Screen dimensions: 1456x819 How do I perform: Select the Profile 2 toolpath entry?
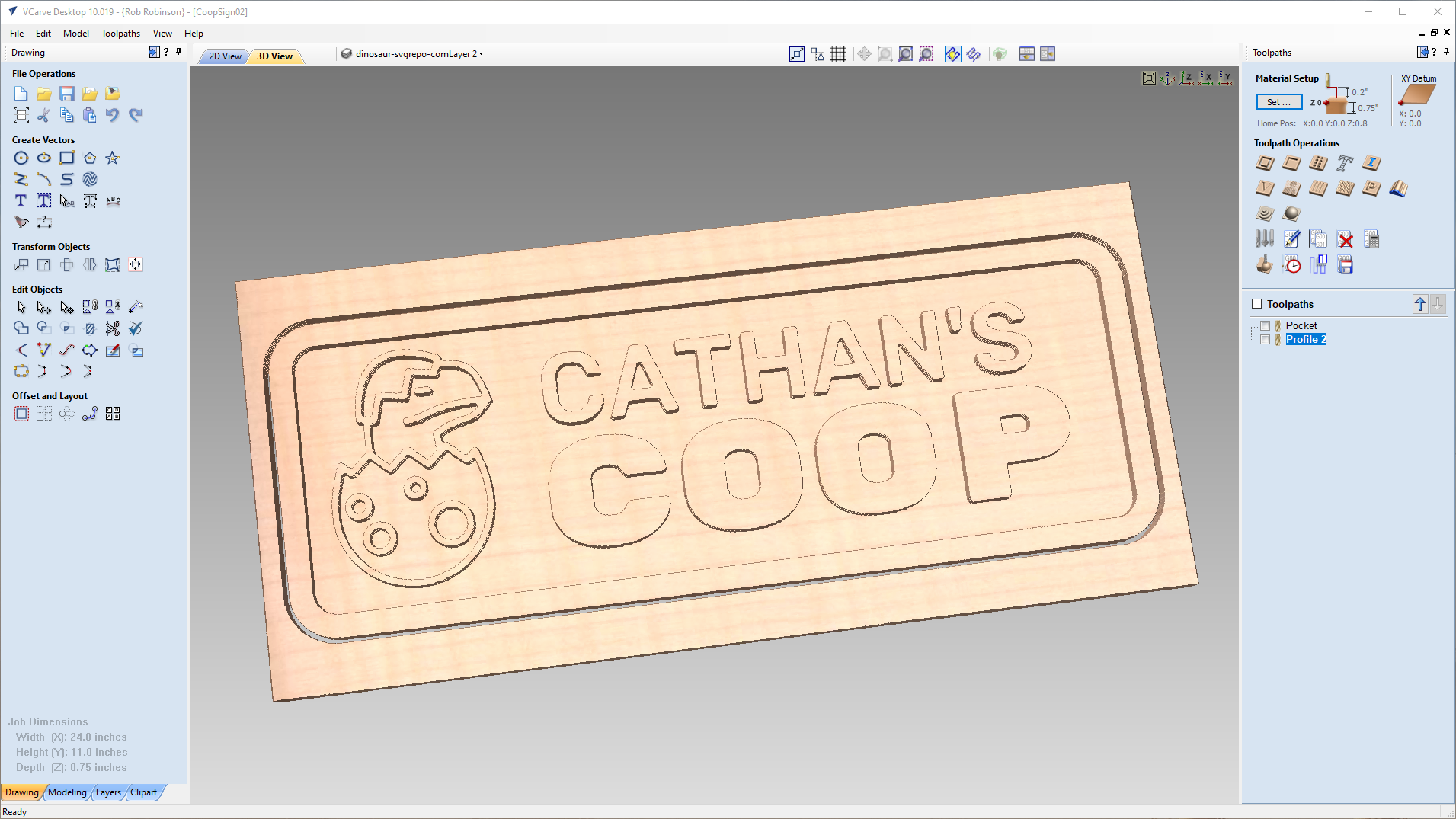pyautogui.click(x=1306, y=340)
